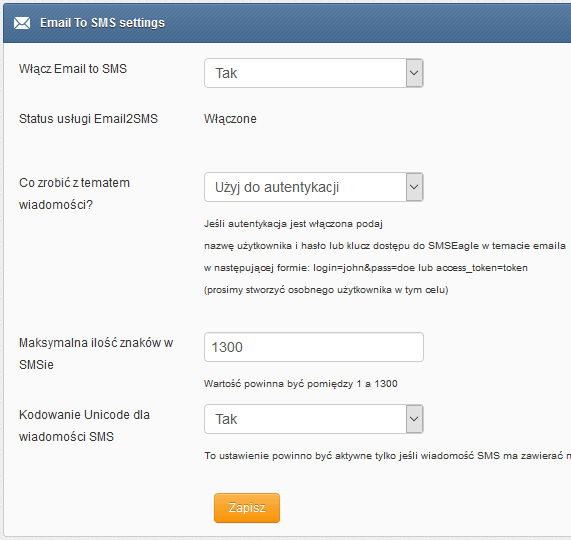Click the help line containing login=john&pass=doe
Image resolution: width=571 pixels, height=540 pixels.
366,268
